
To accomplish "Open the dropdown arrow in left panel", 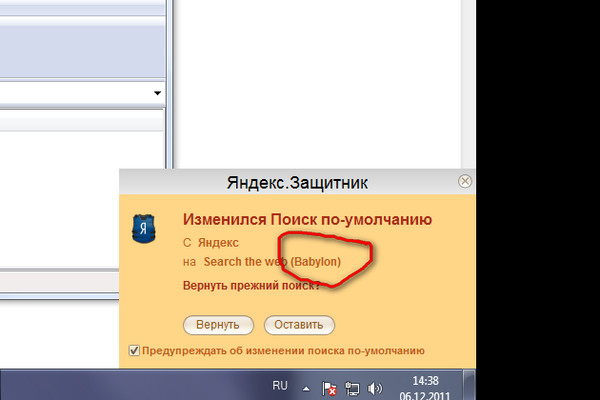I will 157,93.
